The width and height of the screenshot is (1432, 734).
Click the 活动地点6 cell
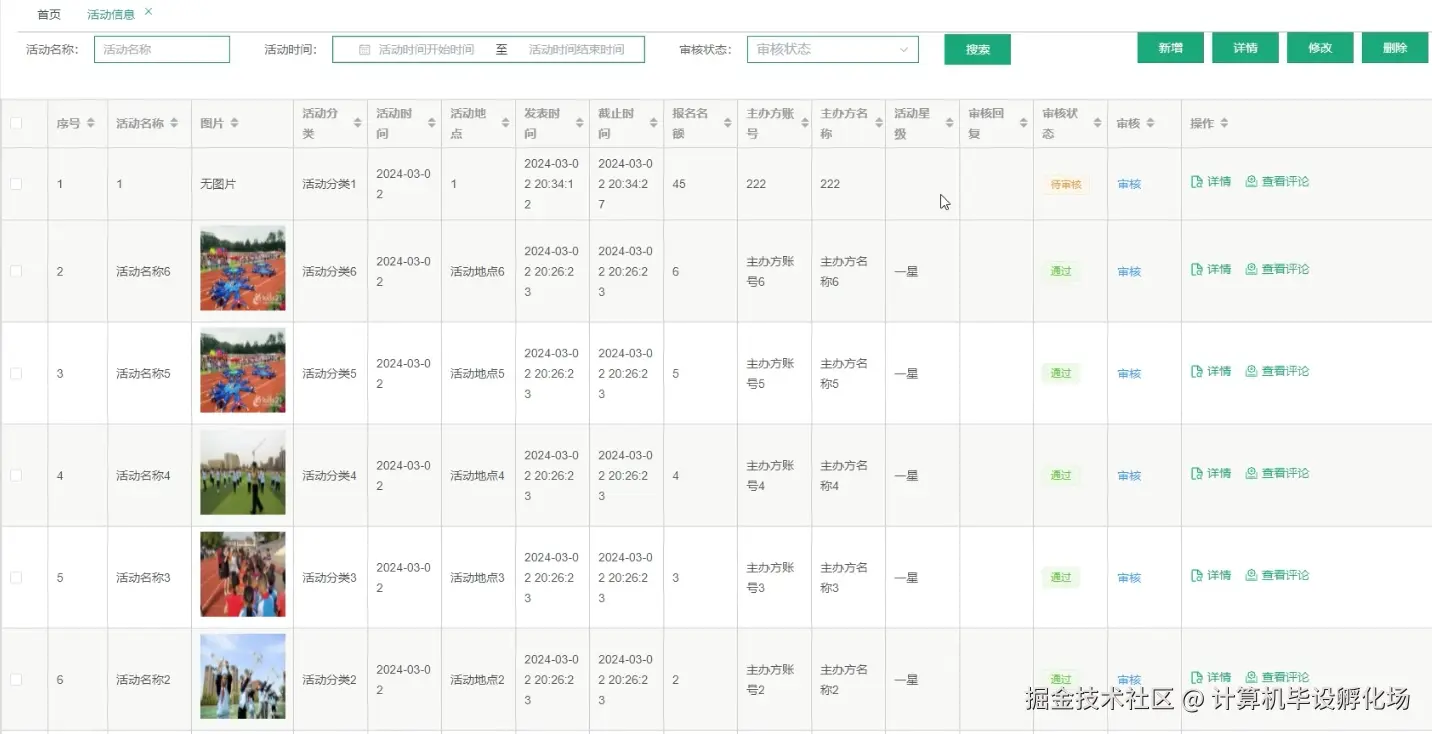[x=477, y=271]
